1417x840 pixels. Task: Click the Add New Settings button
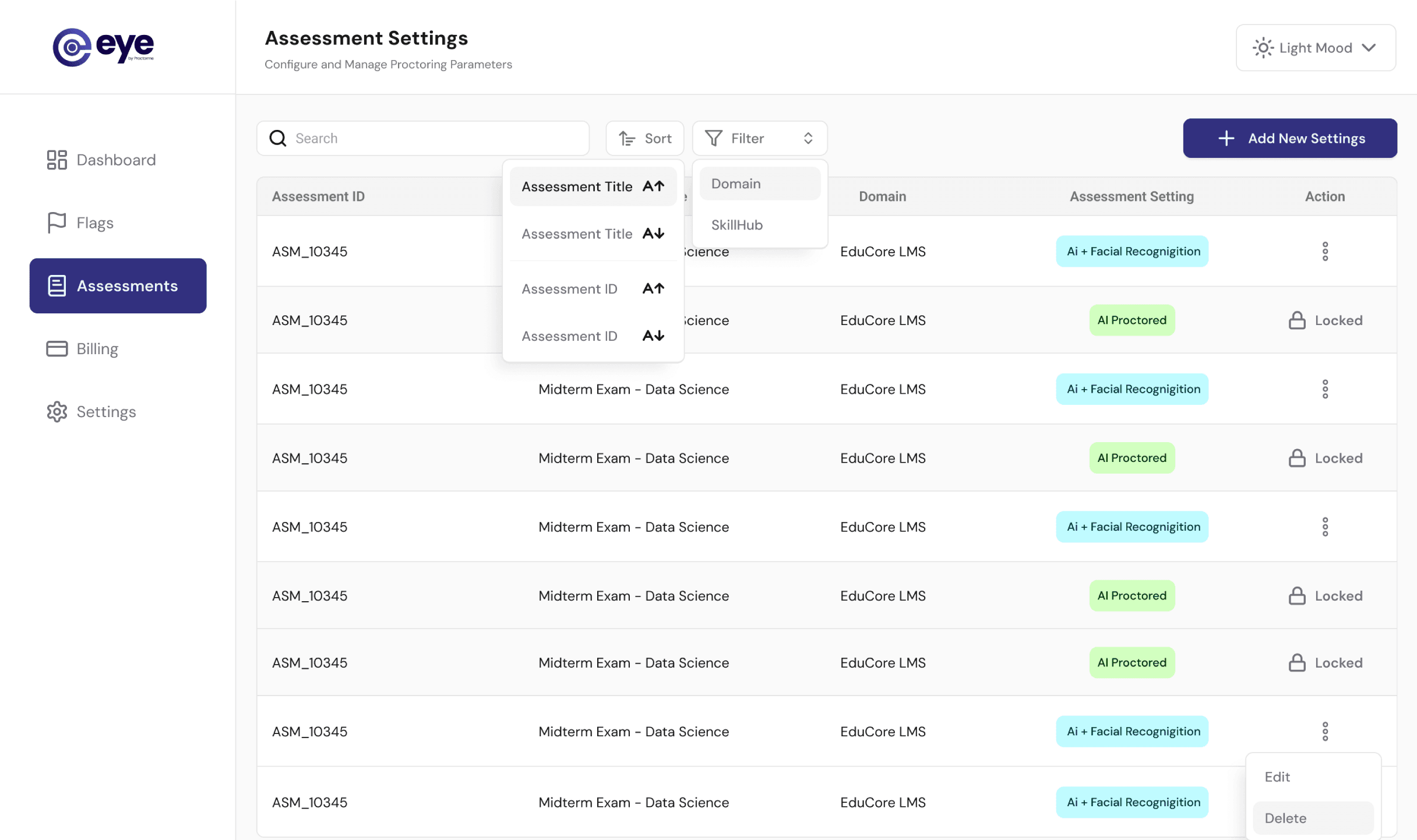(1289, 138)
